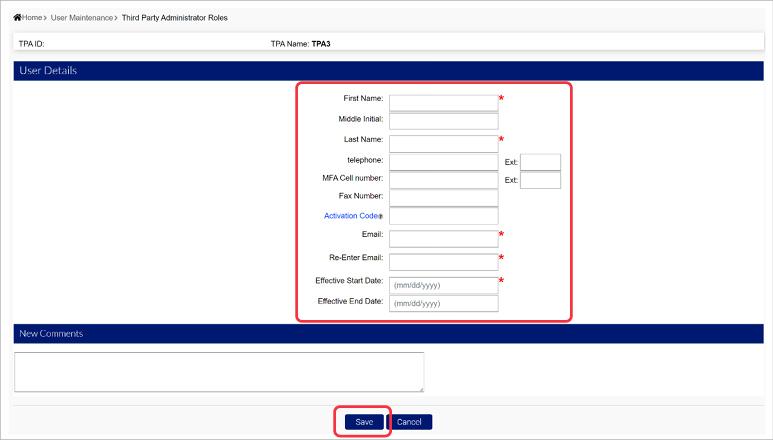Select the MFA Cell number field
Viewport: 773px width, 440px height.
[443, 180]
